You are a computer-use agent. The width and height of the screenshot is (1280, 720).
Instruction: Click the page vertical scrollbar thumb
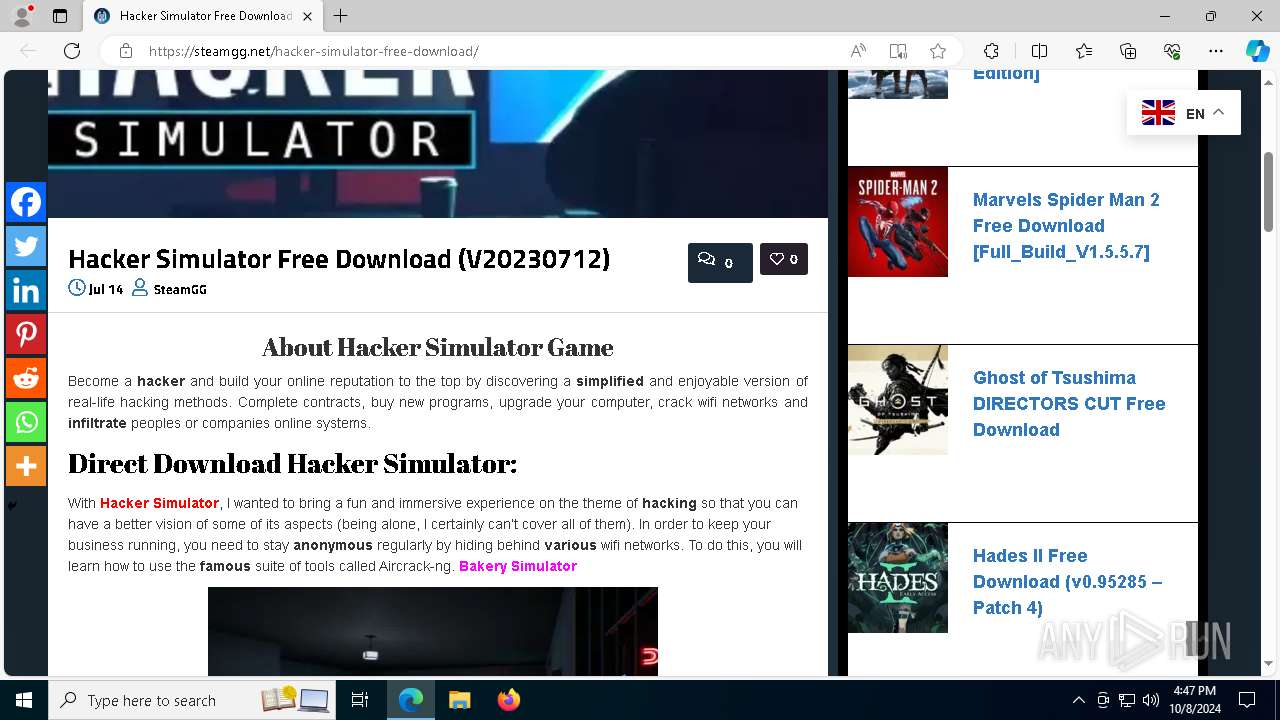click(x=1269, y=192)
